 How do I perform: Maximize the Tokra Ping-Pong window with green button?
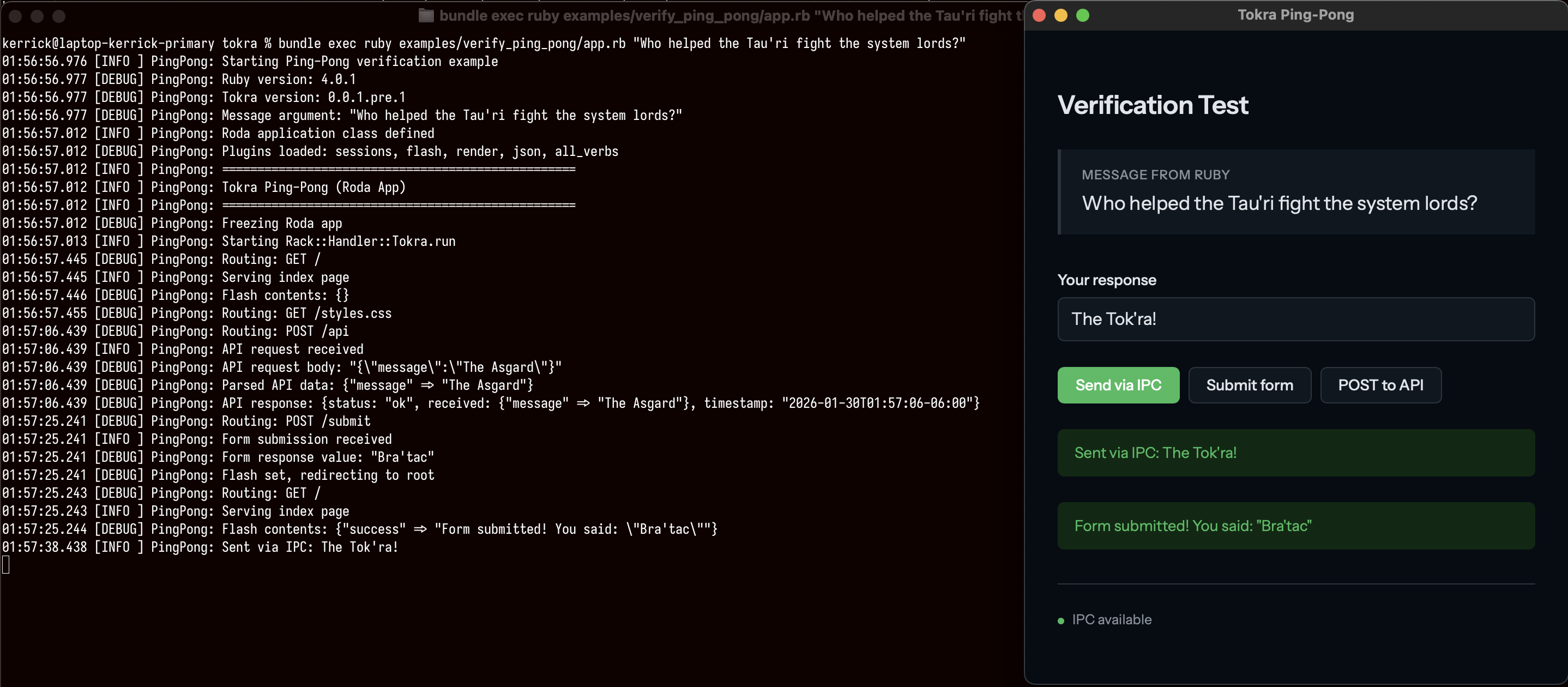[1083, 15]
